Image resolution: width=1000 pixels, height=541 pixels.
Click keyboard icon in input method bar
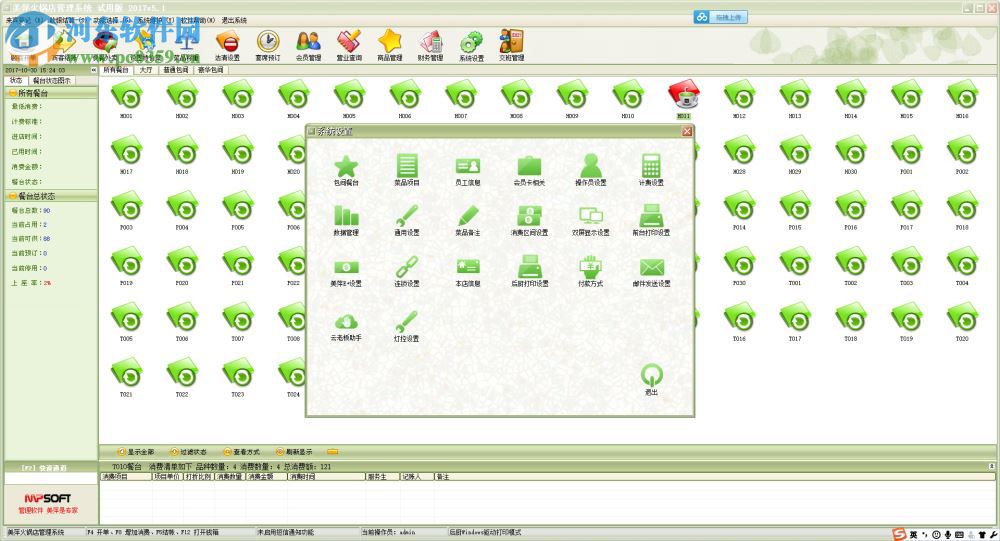959,535
